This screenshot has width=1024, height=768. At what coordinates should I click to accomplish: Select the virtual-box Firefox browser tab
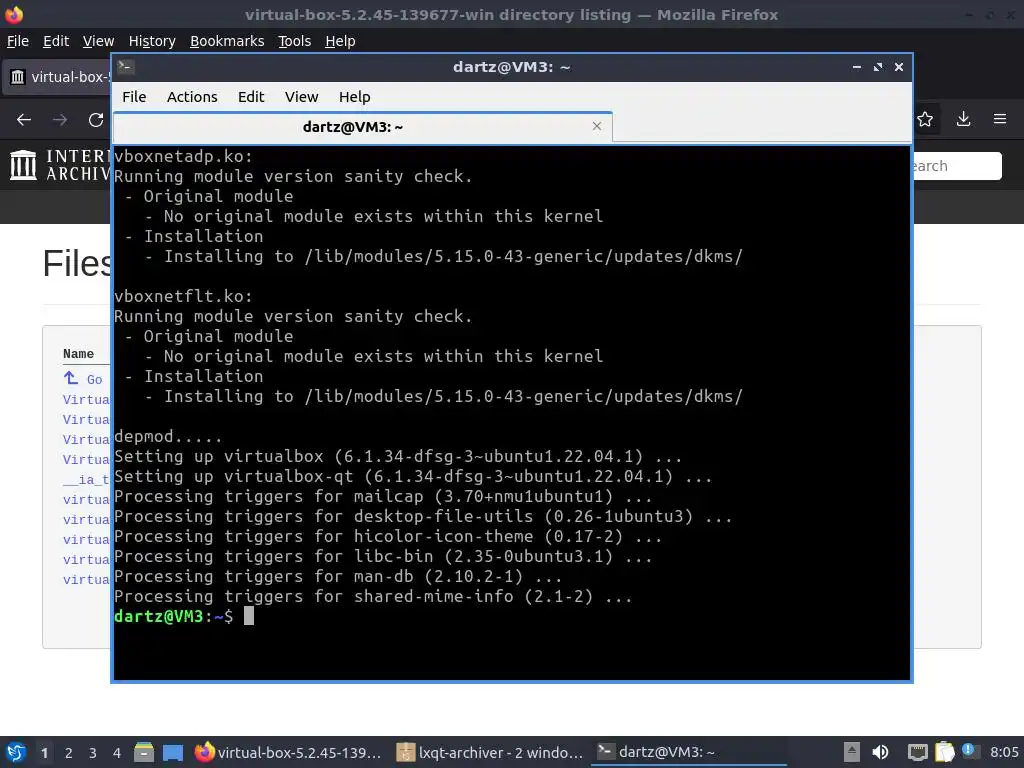pyautogui.click(x=59, y=77)
